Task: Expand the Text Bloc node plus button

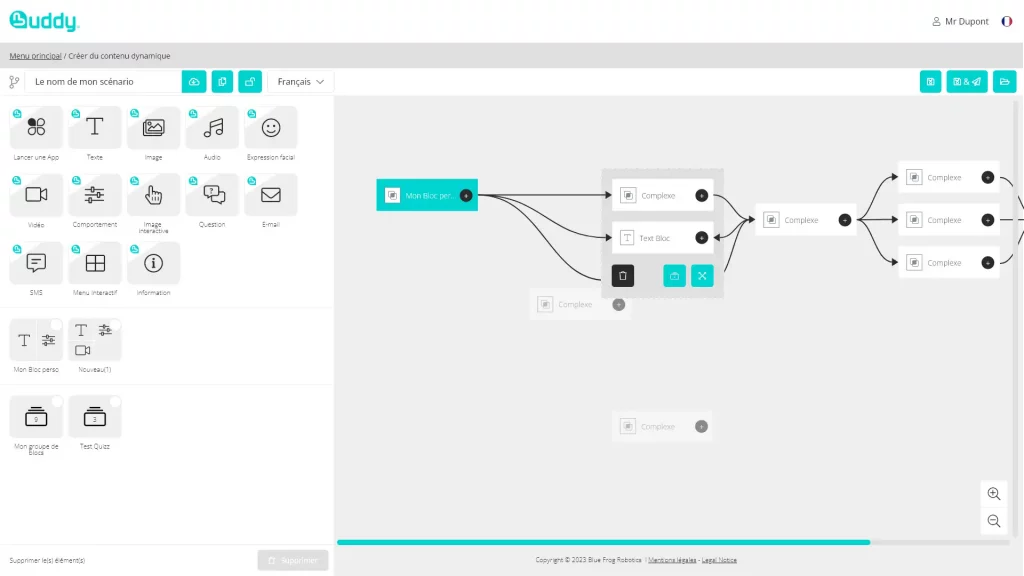Action: pos(701,238)
